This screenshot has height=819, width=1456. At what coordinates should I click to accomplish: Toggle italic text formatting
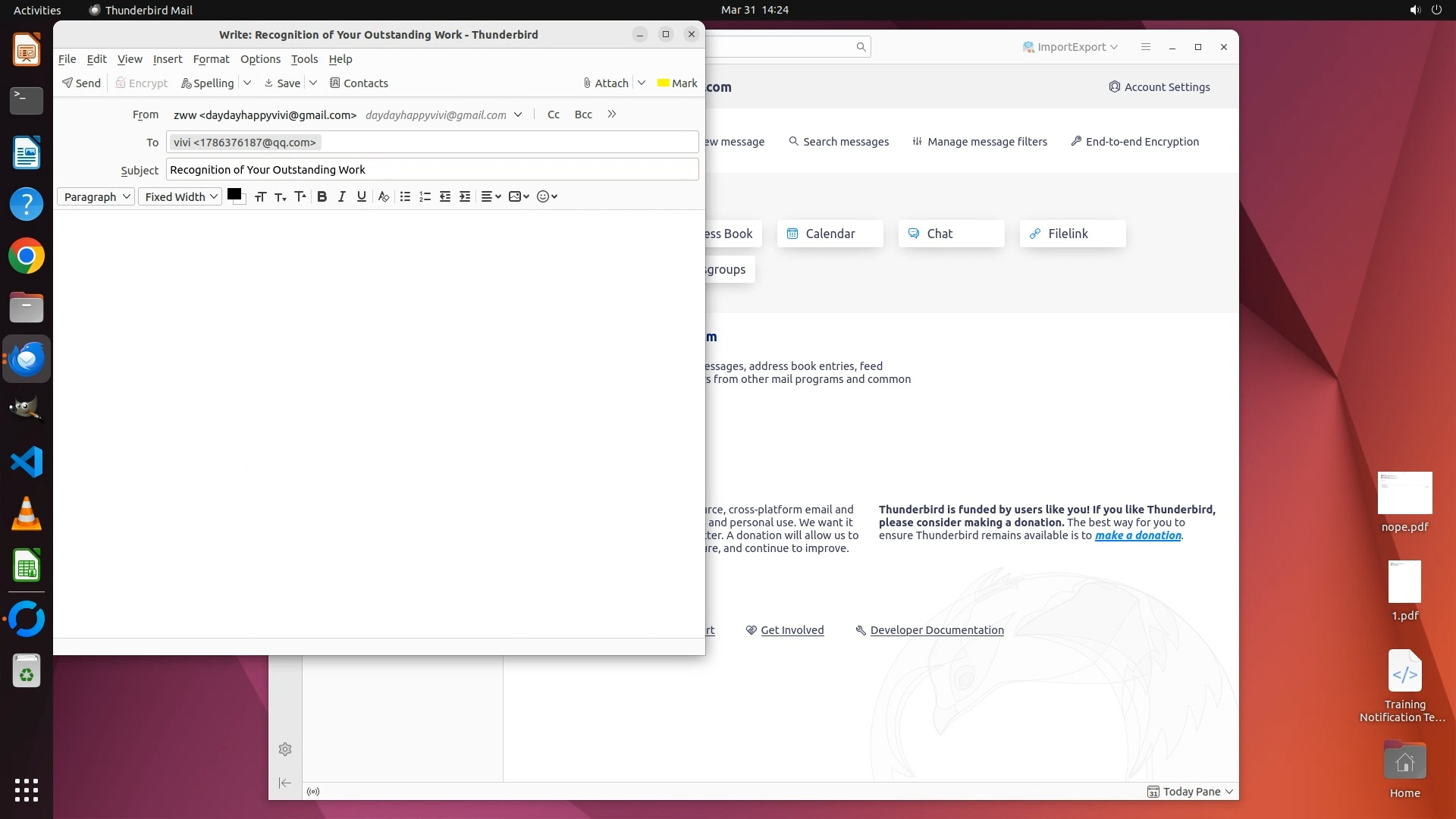coord(341,196)
